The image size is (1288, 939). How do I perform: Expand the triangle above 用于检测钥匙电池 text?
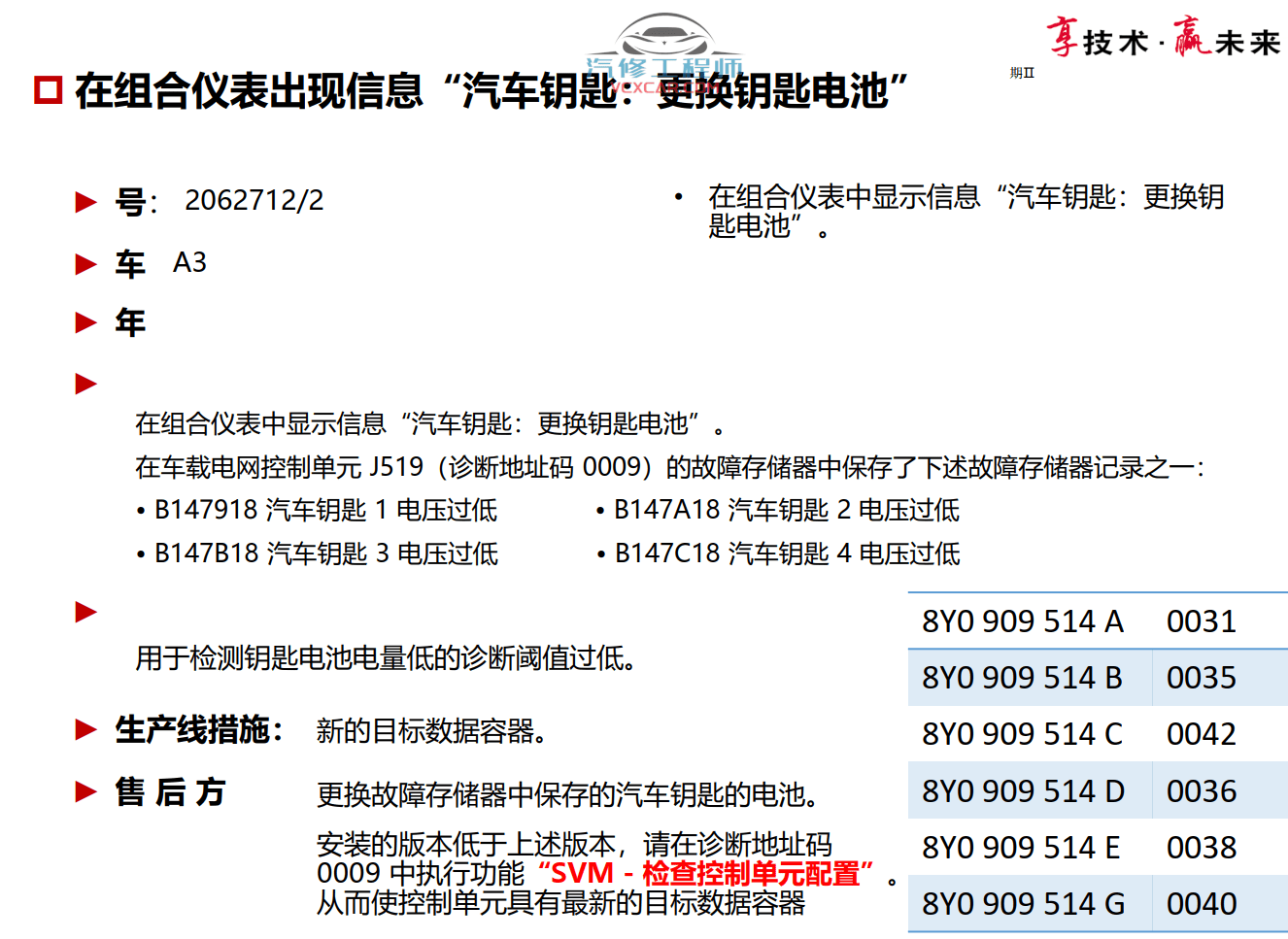point(85,612)
